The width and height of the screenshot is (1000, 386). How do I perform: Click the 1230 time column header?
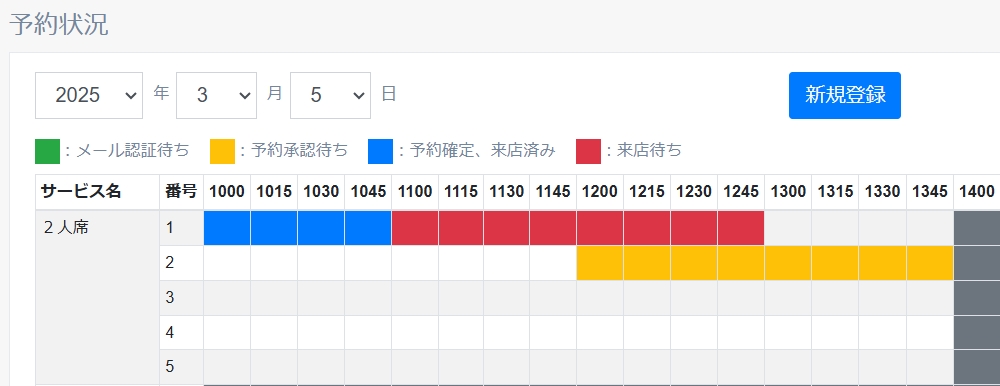coord(695,191)
